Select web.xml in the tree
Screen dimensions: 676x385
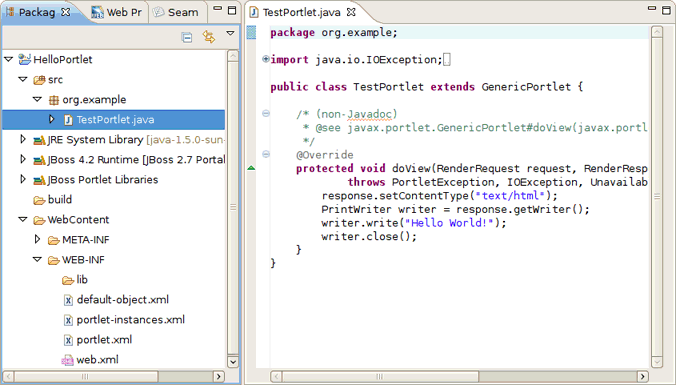click(97, 360)
